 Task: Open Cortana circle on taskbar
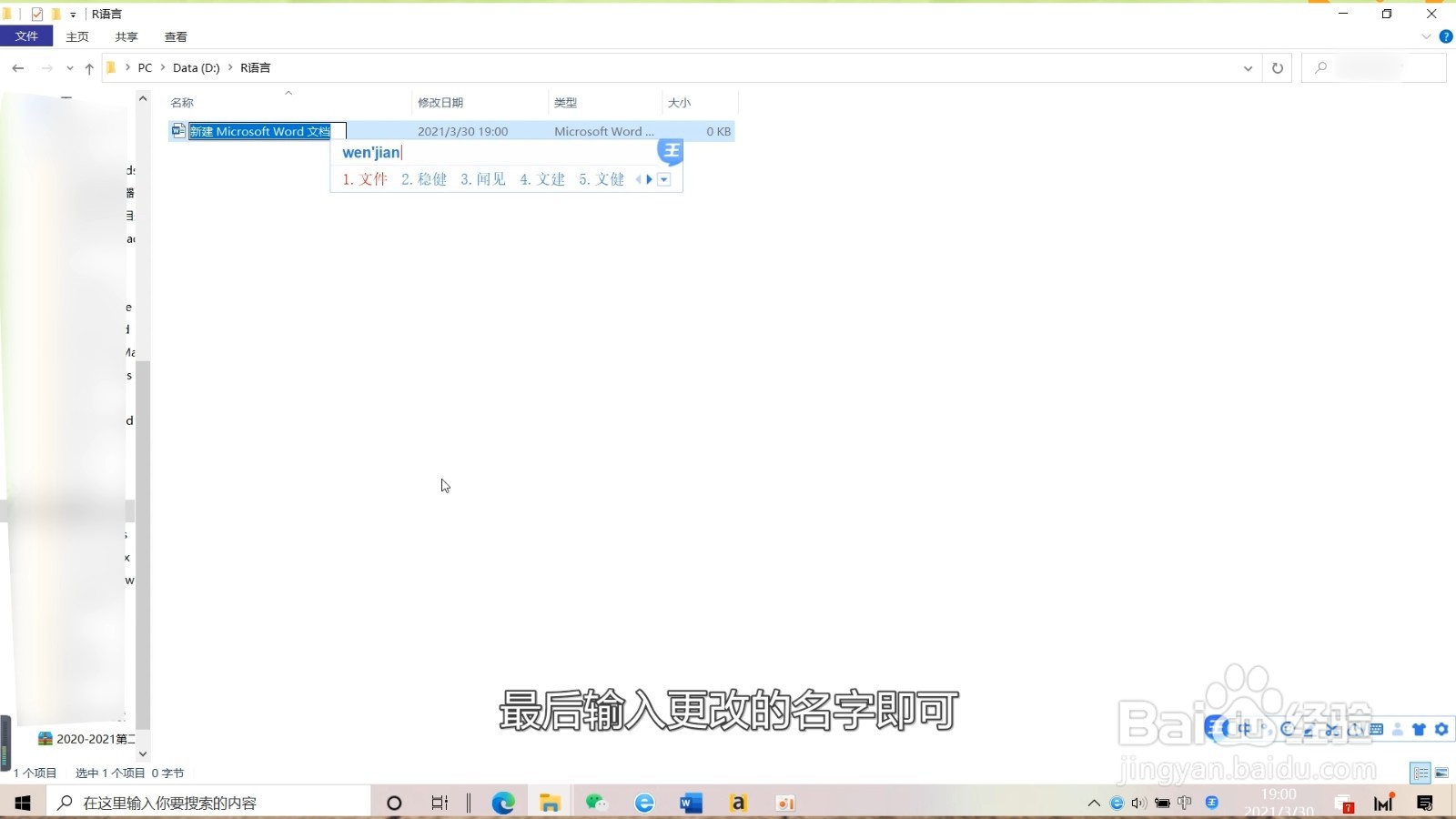[394, 803]
